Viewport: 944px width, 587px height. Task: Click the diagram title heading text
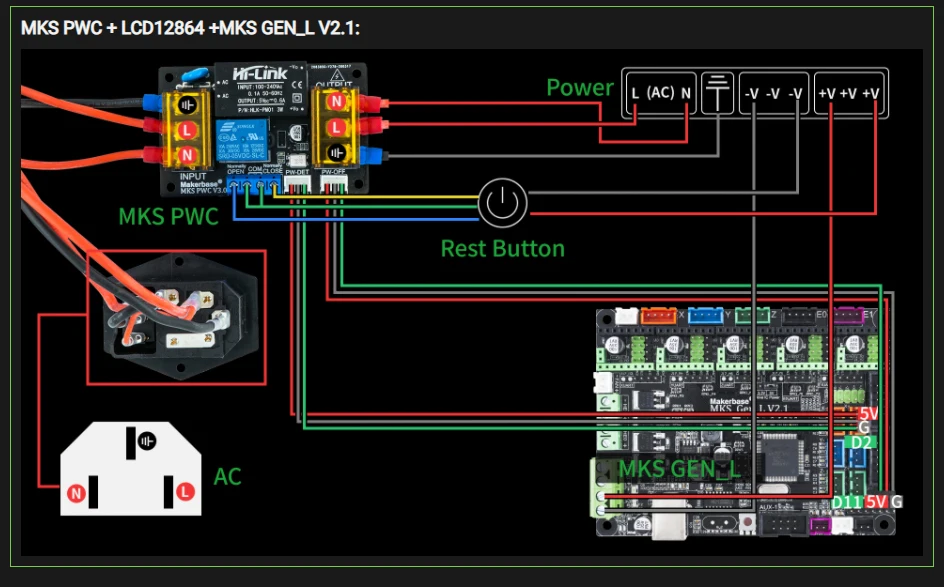[x=190, y=28]
